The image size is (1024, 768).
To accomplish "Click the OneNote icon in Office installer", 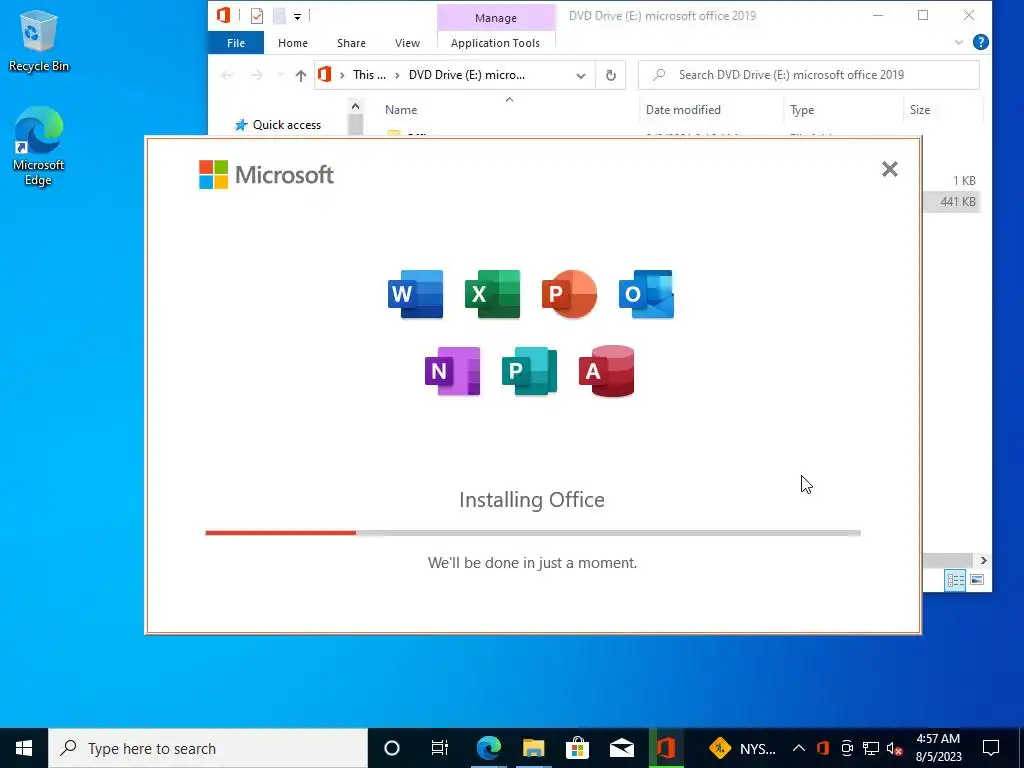I will pos(453,371).
